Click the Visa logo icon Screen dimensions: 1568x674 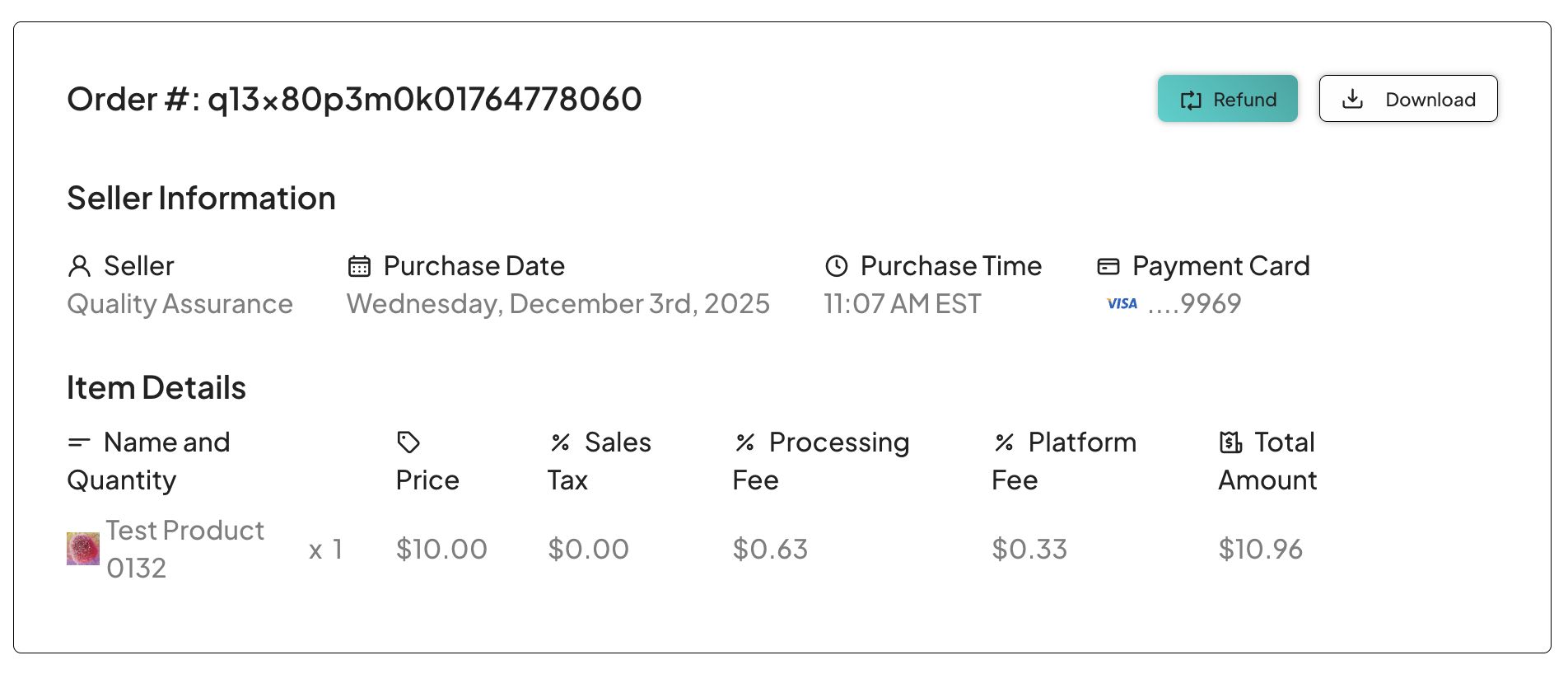1122,304
